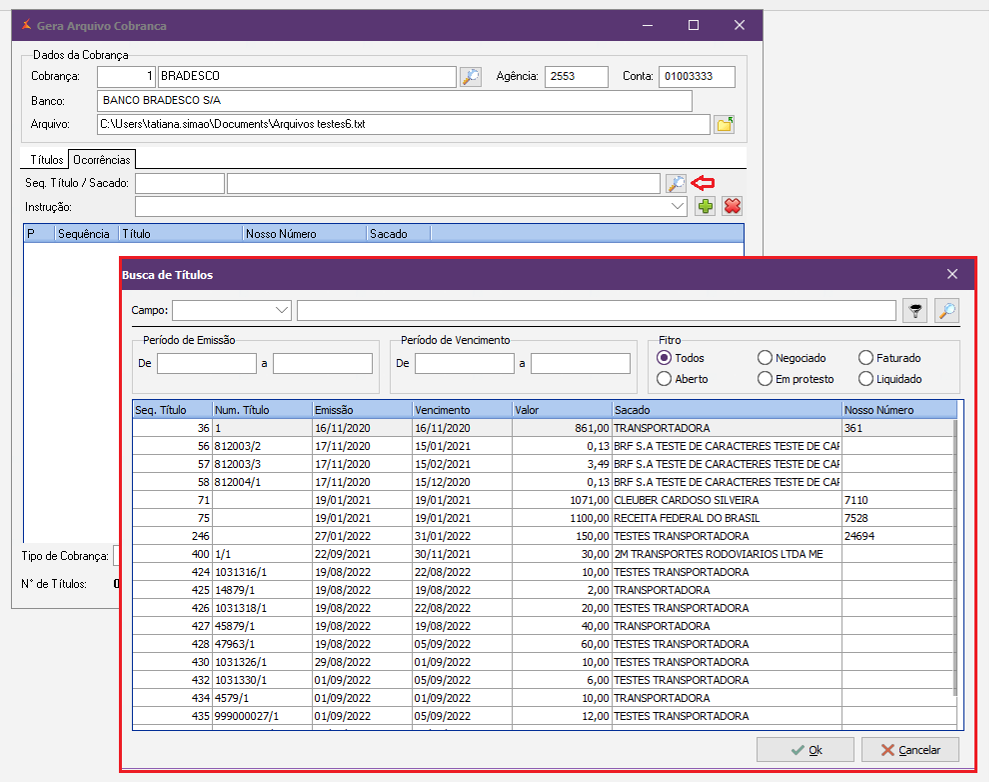Click the filter funnel icon in Busca de Títulos
Viewport: 989px width, 782px height.
[915, 311]
